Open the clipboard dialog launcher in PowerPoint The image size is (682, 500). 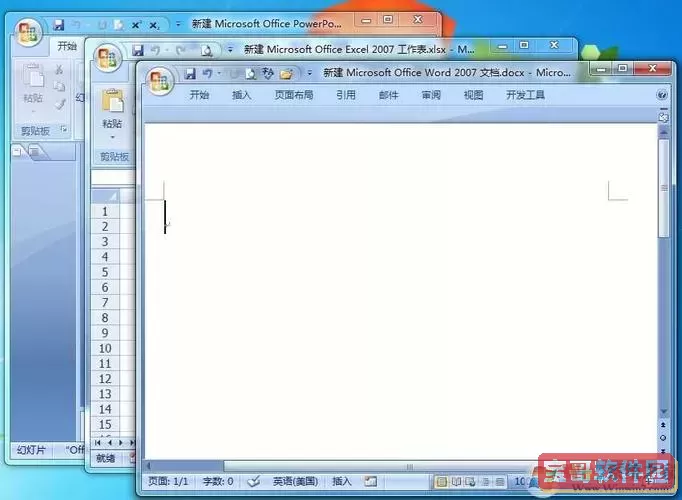64,129
